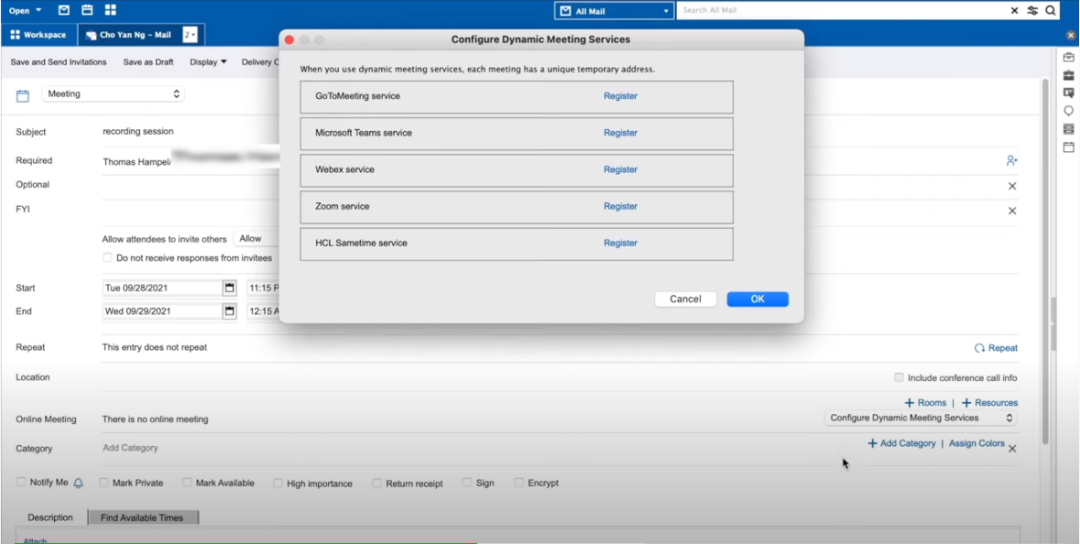Screen dimensions: 1080x544
Task: Click the vertical scrollbar of the form
Action: click(x=1046, y=260)
